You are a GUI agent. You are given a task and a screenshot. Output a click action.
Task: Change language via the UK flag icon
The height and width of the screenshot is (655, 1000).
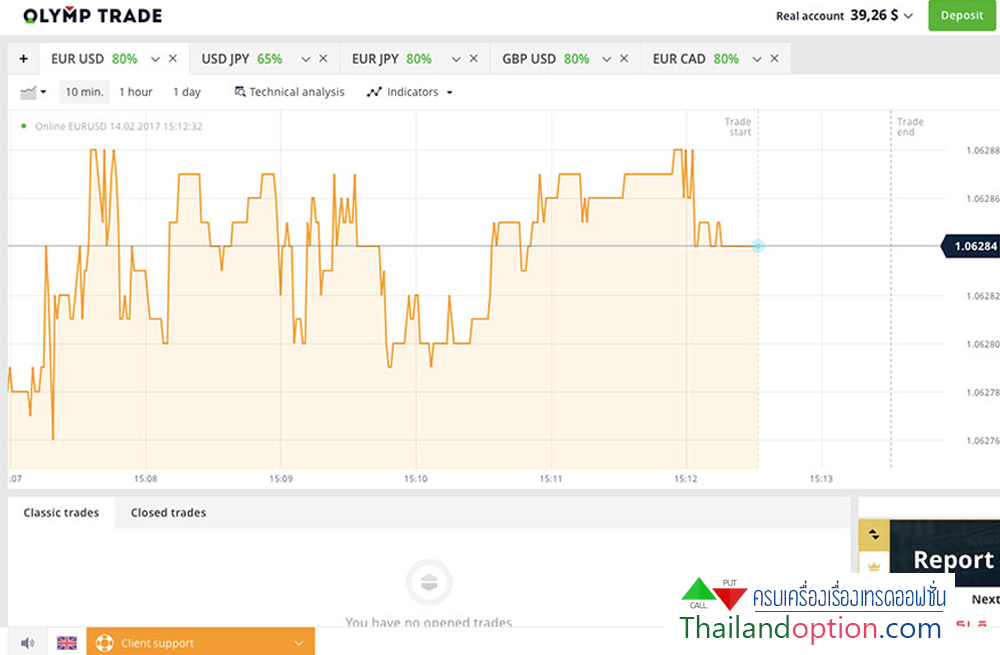pos(66,643)
